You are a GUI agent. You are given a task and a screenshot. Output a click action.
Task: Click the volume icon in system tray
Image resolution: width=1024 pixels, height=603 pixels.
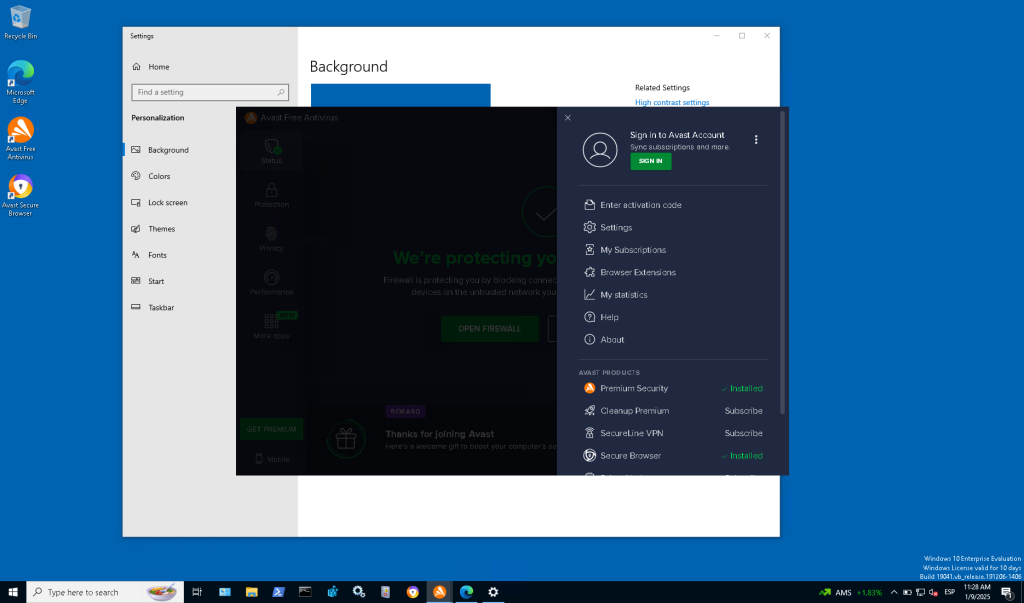coord(933,593)
